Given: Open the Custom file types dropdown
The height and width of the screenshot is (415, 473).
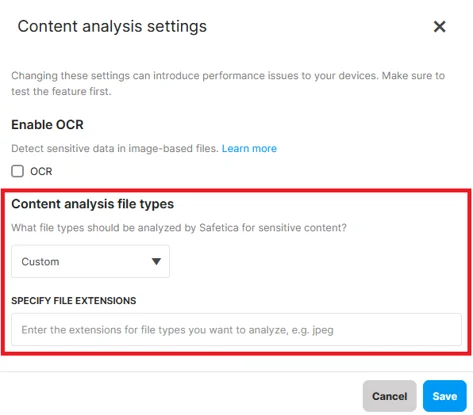Looking at the screenshot, I should click(90, 261).
